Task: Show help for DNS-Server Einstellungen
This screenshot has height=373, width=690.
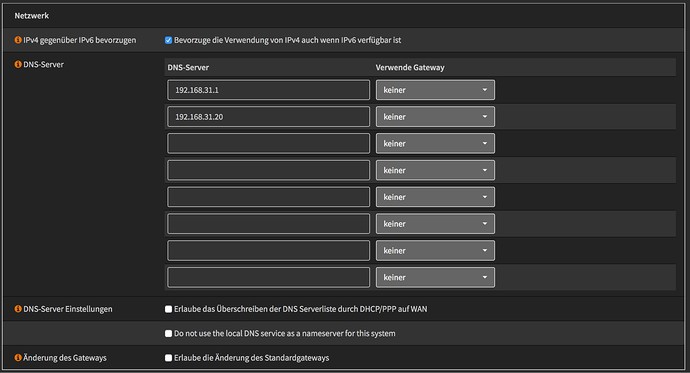Action: (x=18, y=309)
